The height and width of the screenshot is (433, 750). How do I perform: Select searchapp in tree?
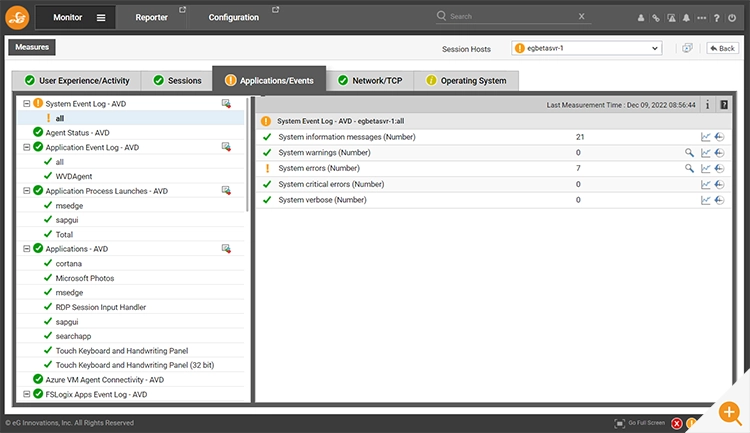(x=73, y=336)
